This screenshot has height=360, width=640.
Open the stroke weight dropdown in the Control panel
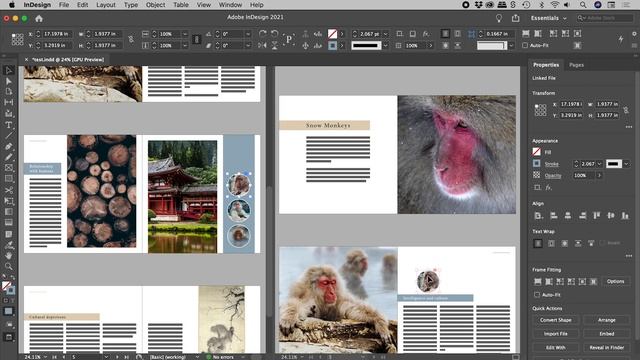pos(385,34)
